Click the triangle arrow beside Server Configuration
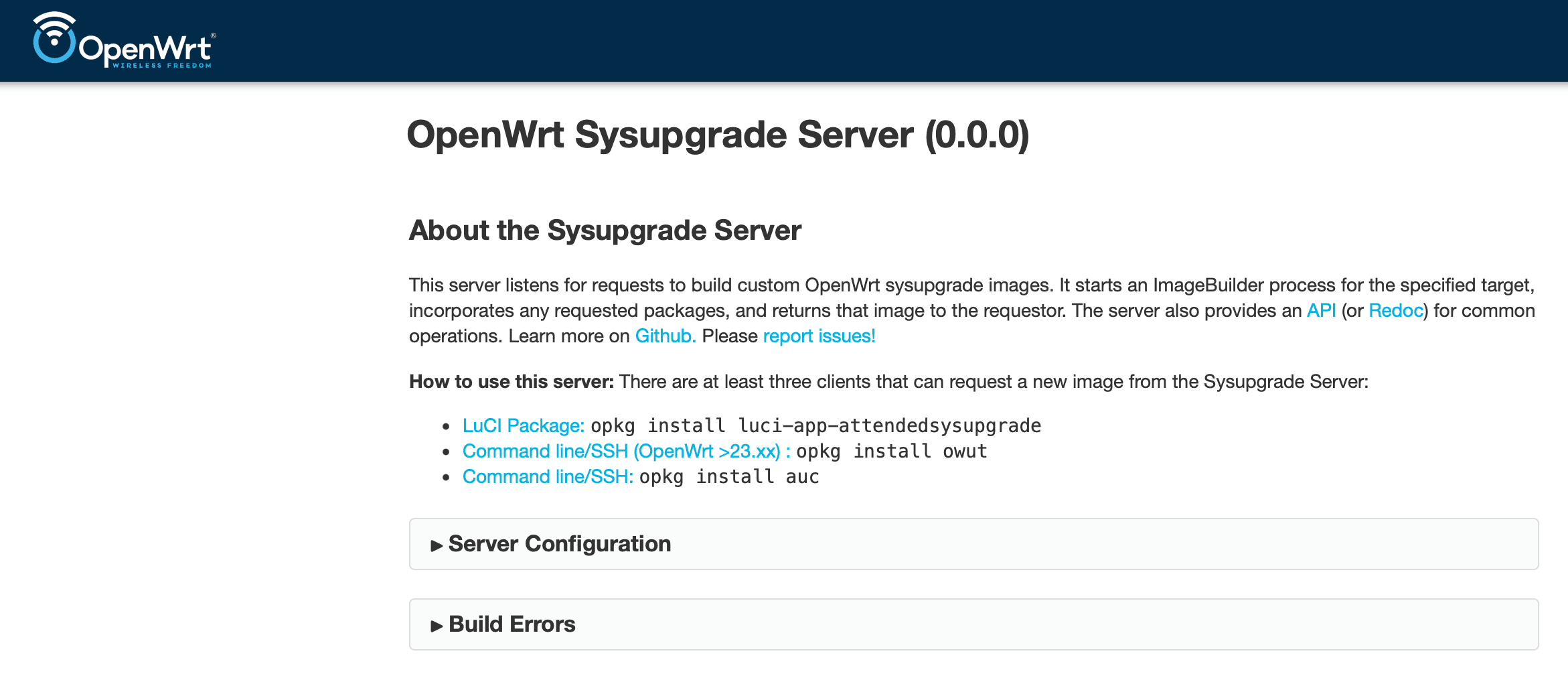The image size is (1568, 682). point(437,545)
